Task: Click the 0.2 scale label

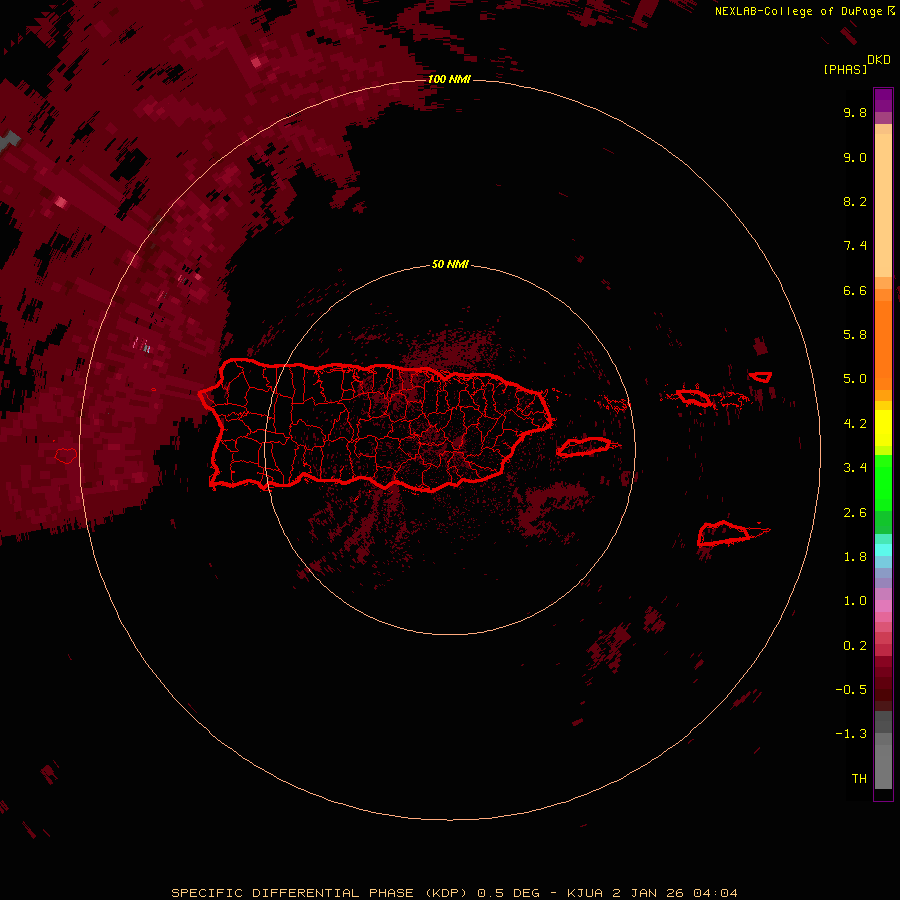Action: (x=855, y=646)
